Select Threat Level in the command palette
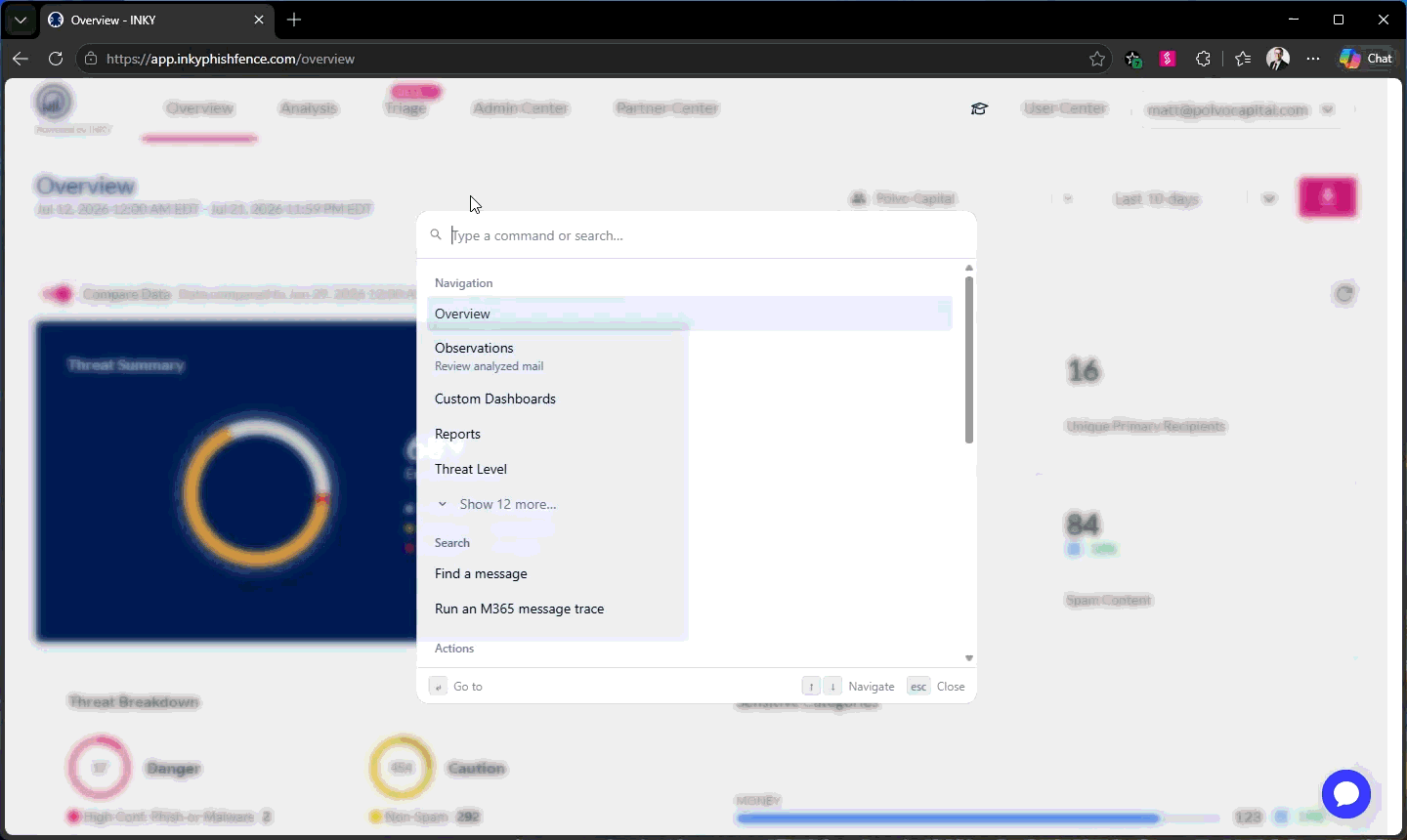The height and width of the screenshot is (840, 1407). [x=689, y=469]
